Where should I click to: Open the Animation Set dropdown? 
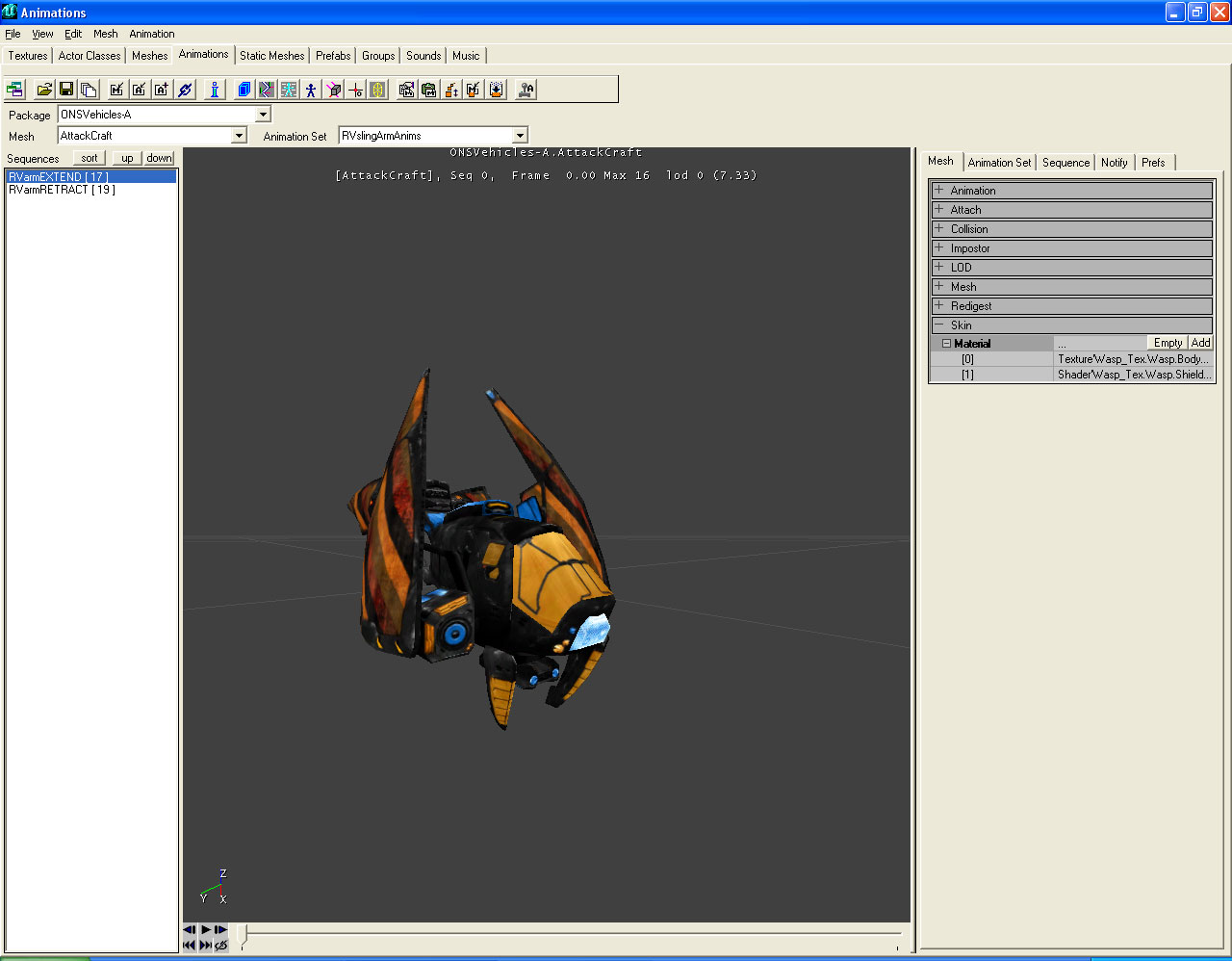(520, 136)
